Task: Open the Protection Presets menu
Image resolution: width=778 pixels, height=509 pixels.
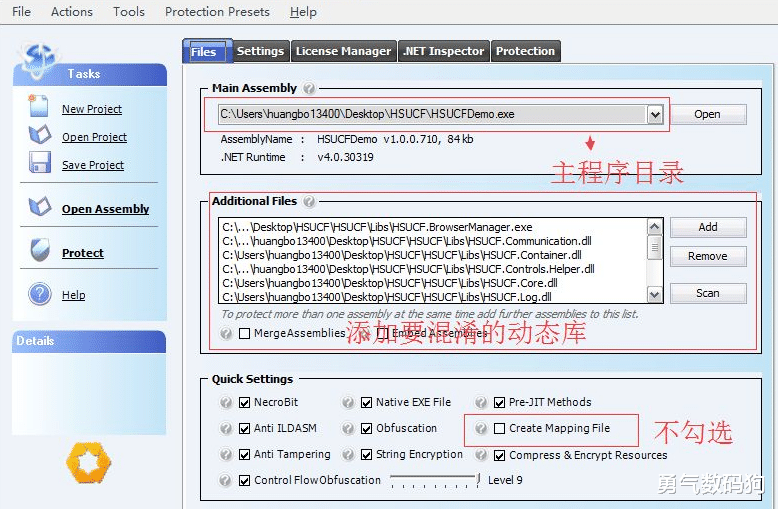Action: (217, 11)
